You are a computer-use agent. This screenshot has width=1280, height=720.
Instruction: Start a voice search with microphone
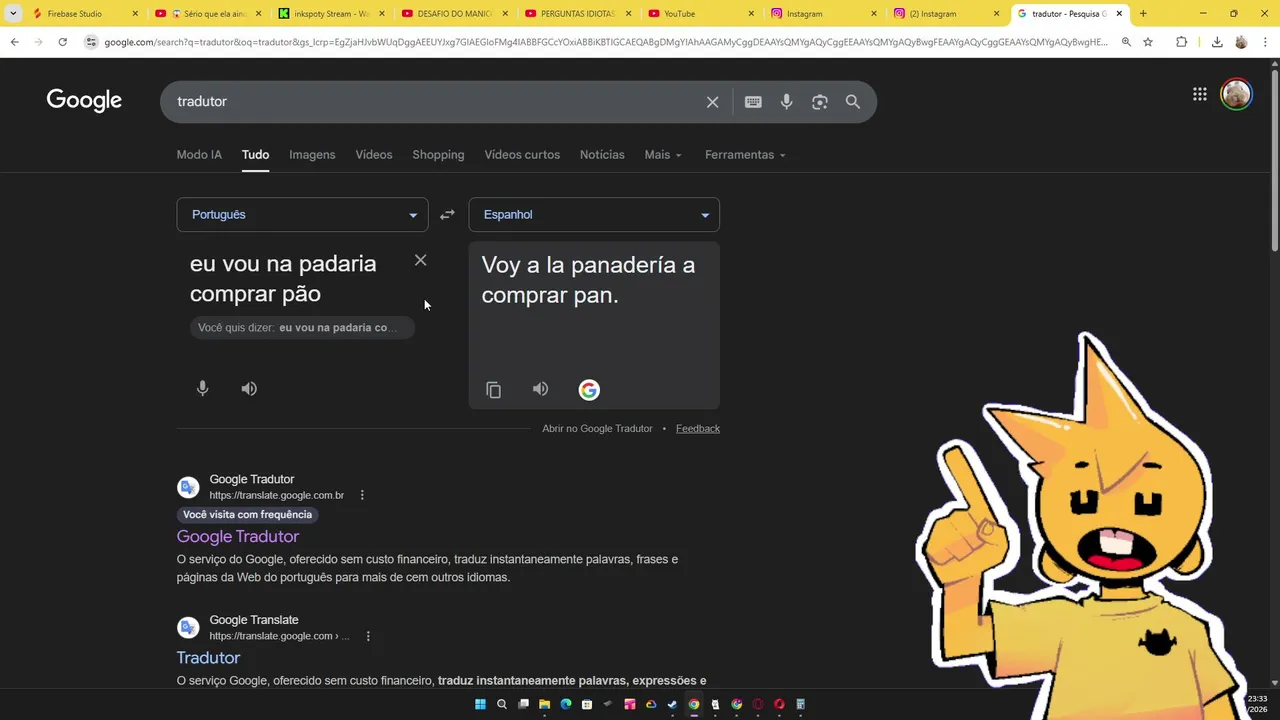click(x=787, y=102)
